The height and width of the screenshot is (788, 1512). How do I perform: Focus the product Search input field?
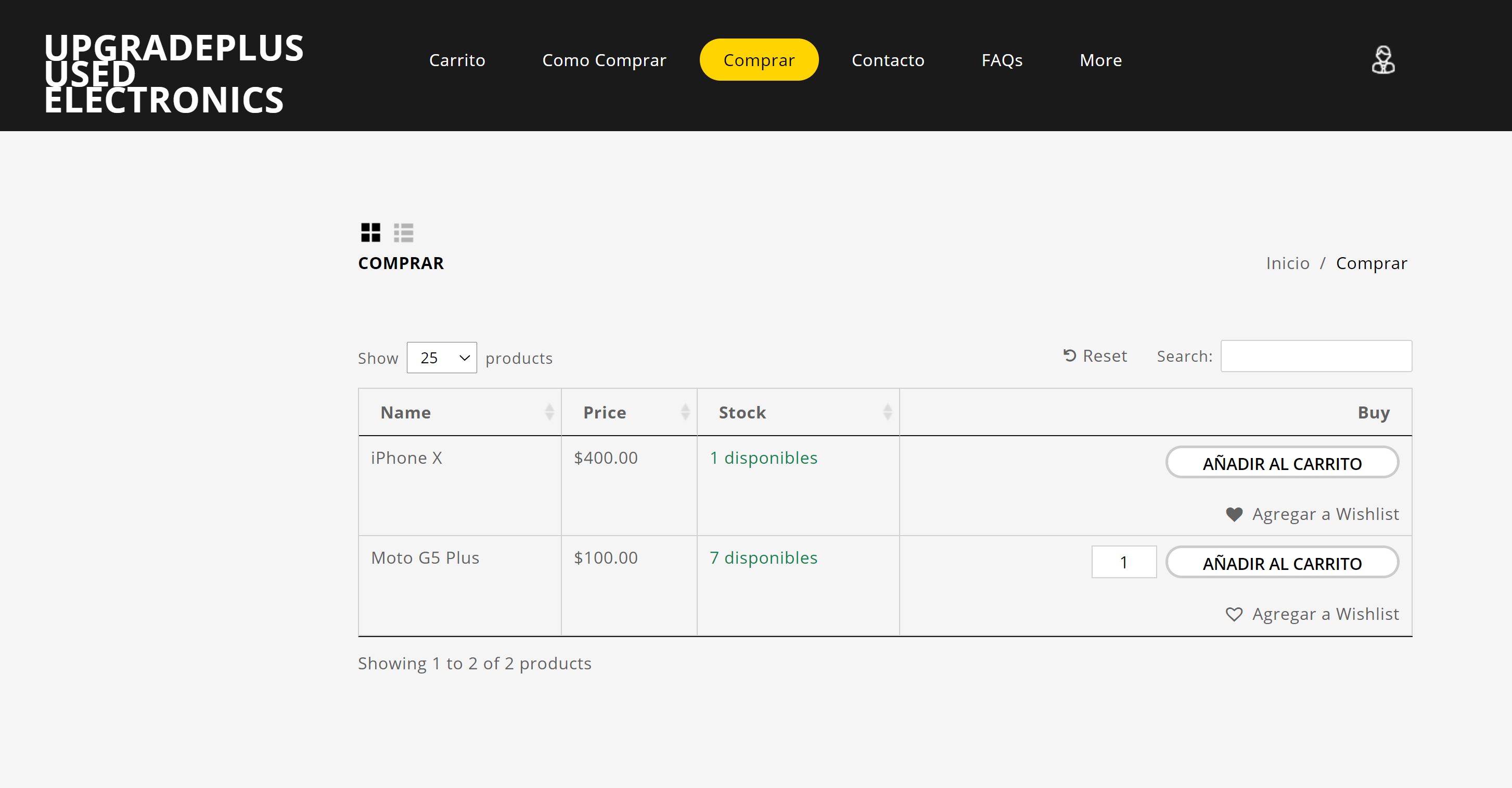point(1316,356)
